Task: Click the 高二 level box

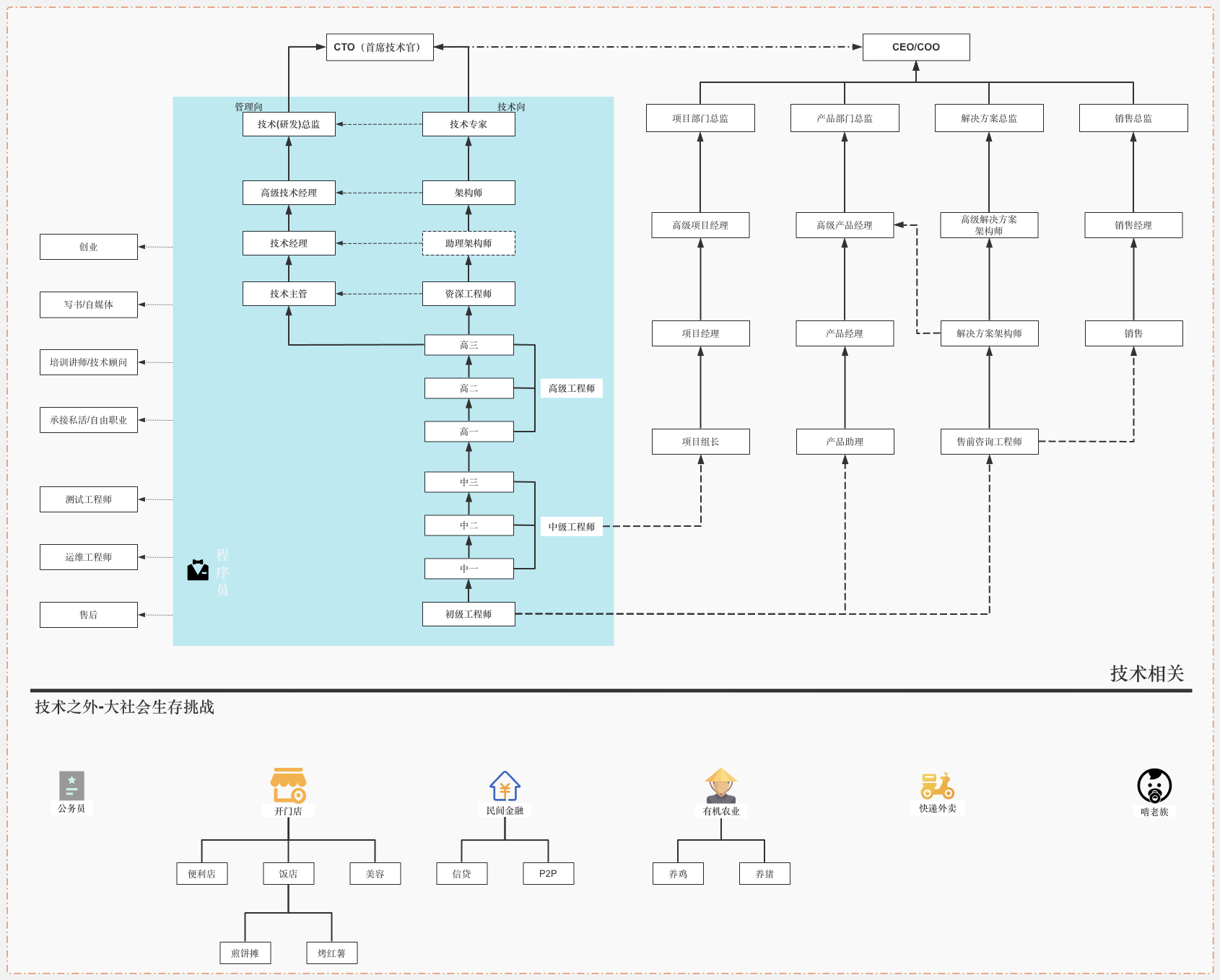Action: [469, 388]
